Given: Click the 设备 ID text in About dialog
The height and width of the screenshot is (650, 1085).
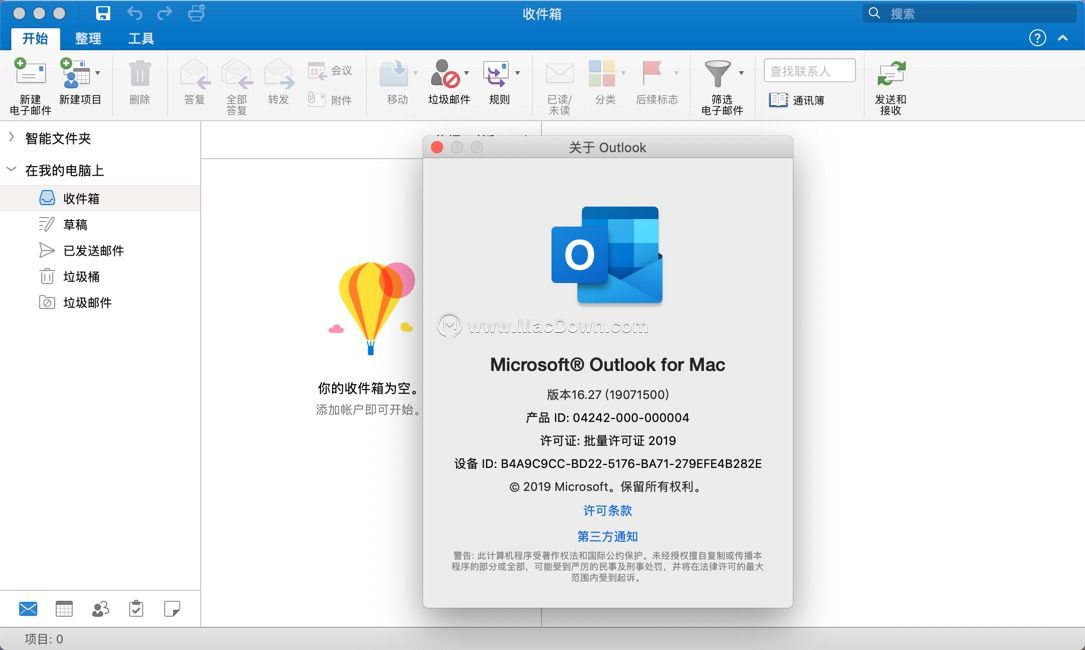Looking at the screenshot, I should (608, 464).
